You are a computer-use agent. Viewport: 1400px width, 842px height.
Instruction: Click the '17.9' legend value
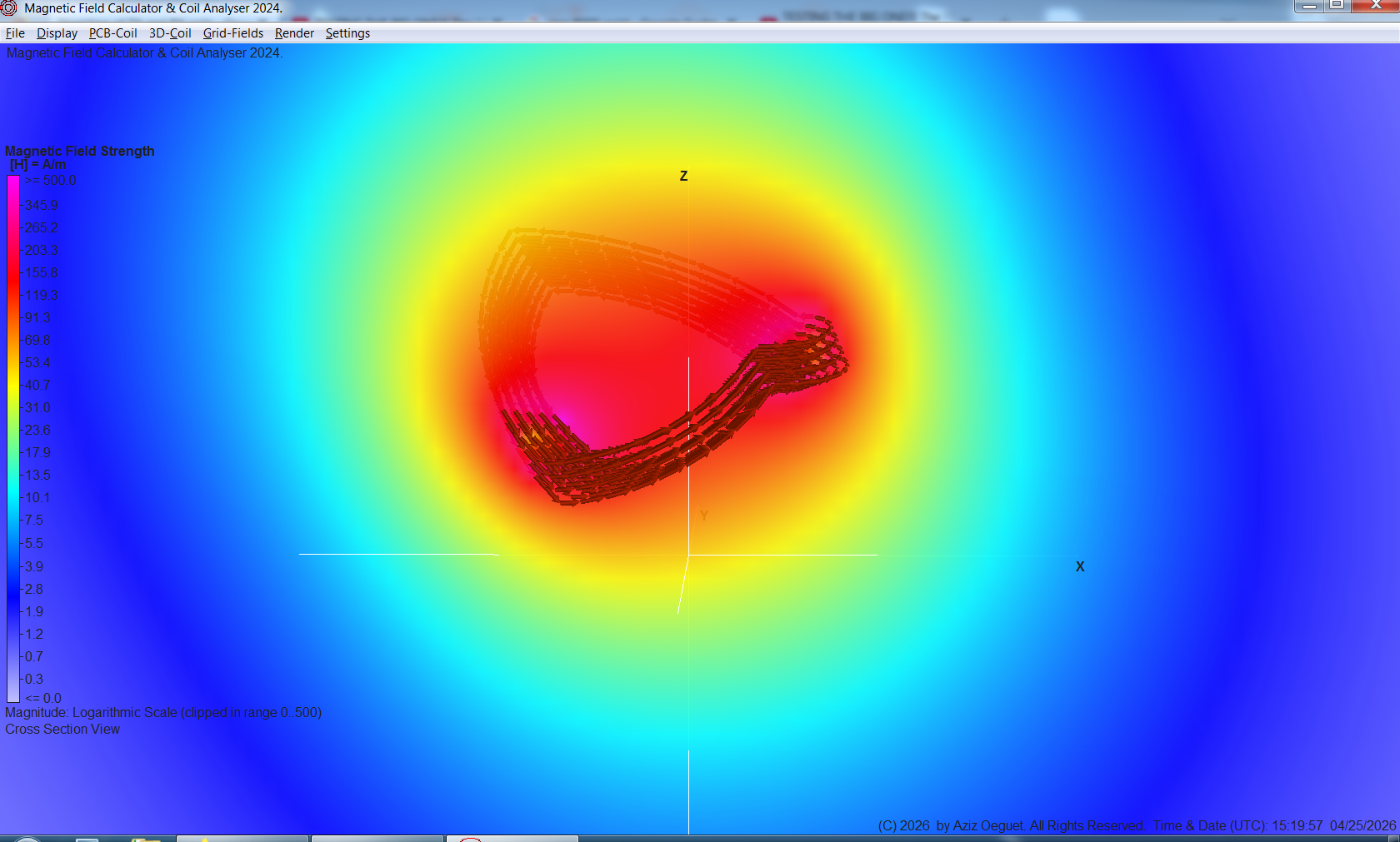[x=37, y=452]
